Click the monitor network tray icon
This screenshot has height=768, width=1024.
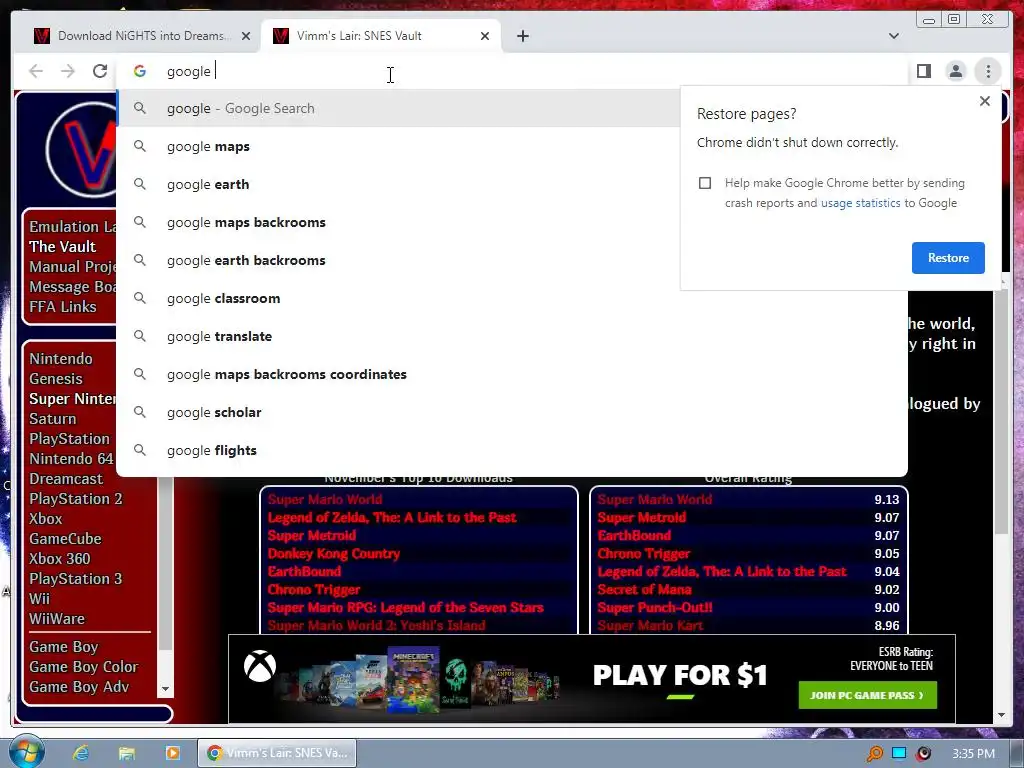[899, 753]
